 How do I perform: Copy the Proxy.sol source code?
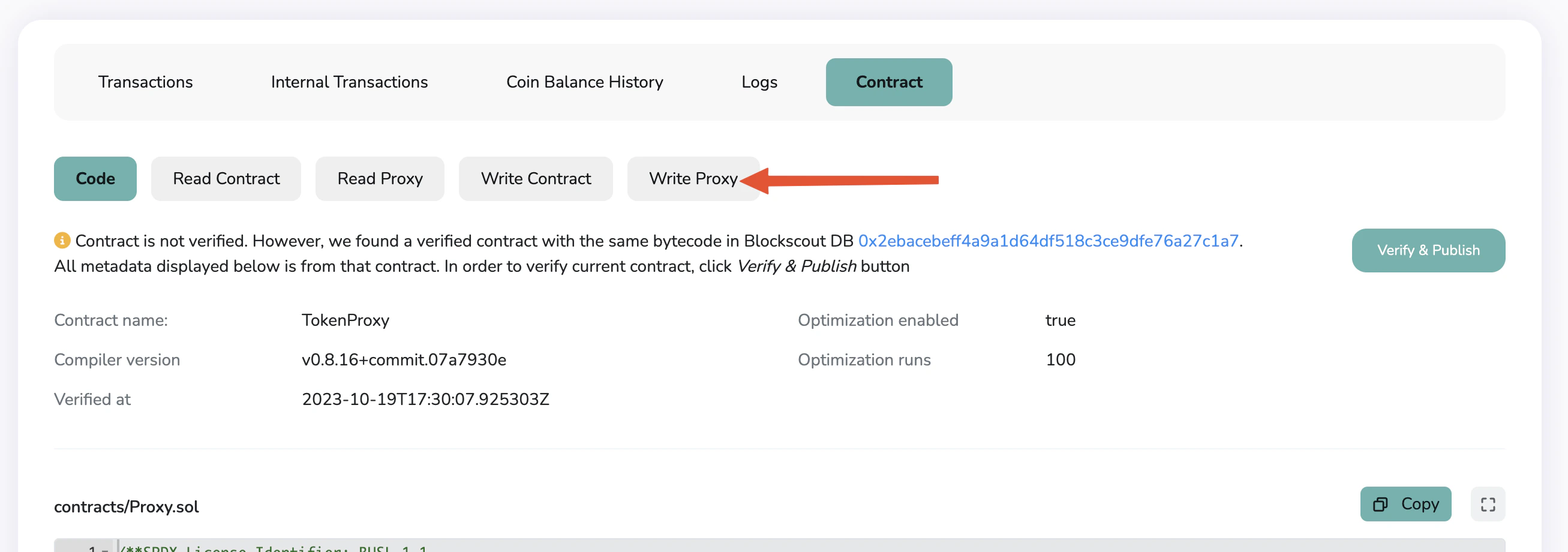(x=1405, y=504)
